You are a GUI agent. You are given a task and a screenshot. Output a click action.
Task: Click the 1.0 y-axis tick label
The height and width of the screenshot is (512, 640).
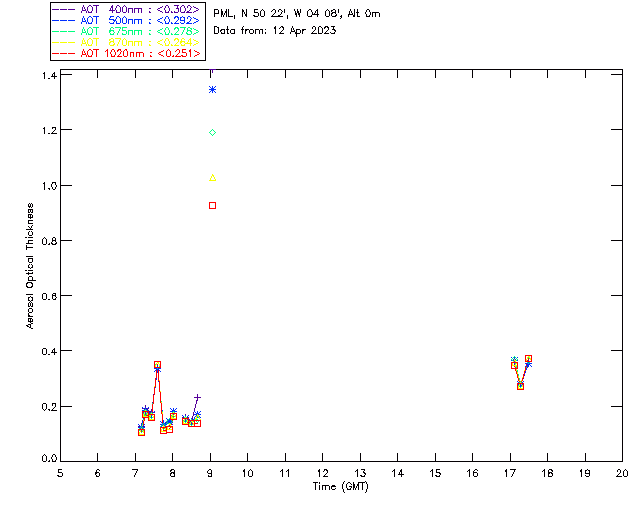click(49, 186)
